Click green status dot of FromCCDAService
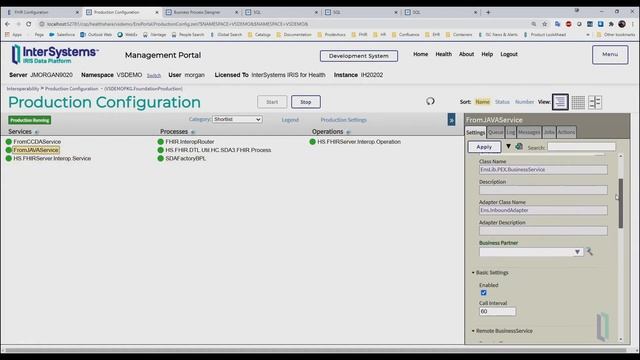 [9, 142]
